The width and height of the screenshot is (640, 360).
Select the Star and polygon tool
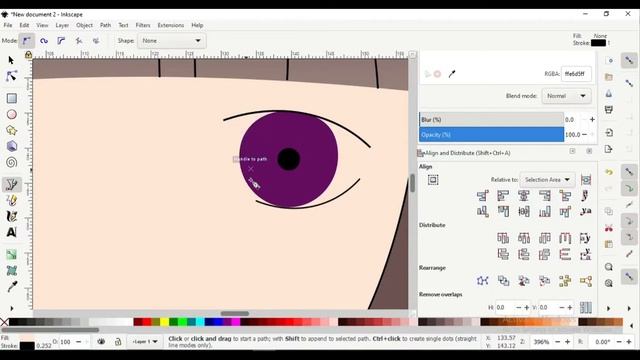pyautogui.click(x=11, y=130)
